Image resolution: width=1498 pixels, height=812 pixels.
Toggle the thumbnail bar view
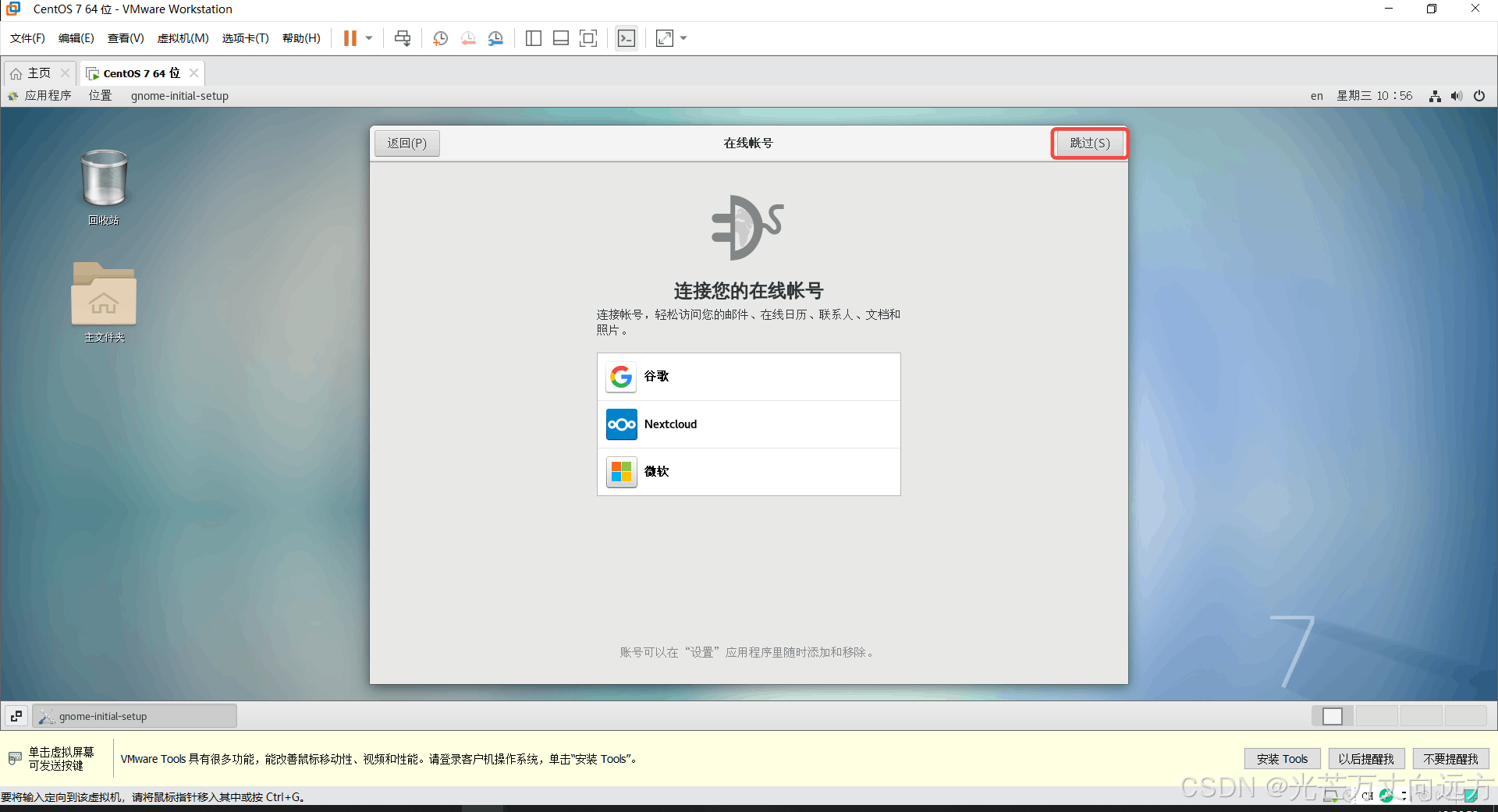point(561,38)
